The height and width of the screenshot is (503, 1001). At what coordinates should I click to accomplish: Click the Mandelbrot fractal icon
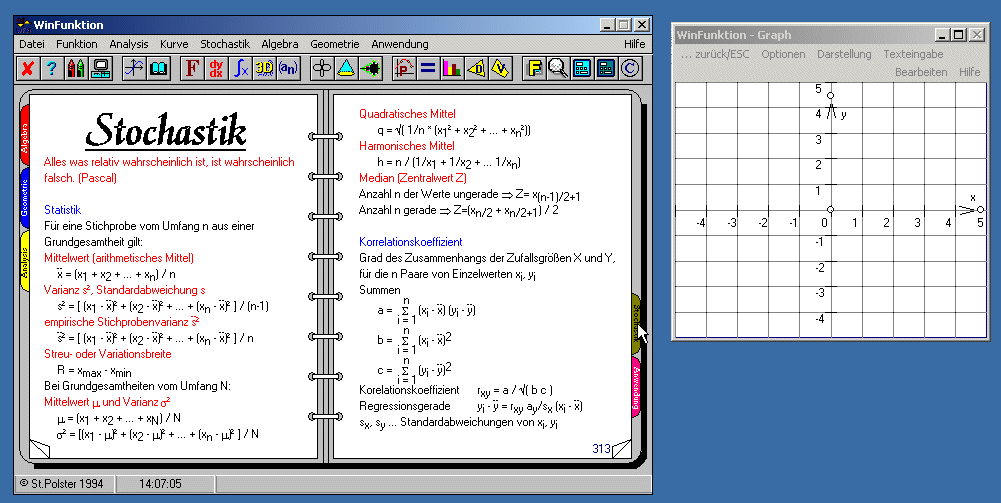[x=371, y=68]
